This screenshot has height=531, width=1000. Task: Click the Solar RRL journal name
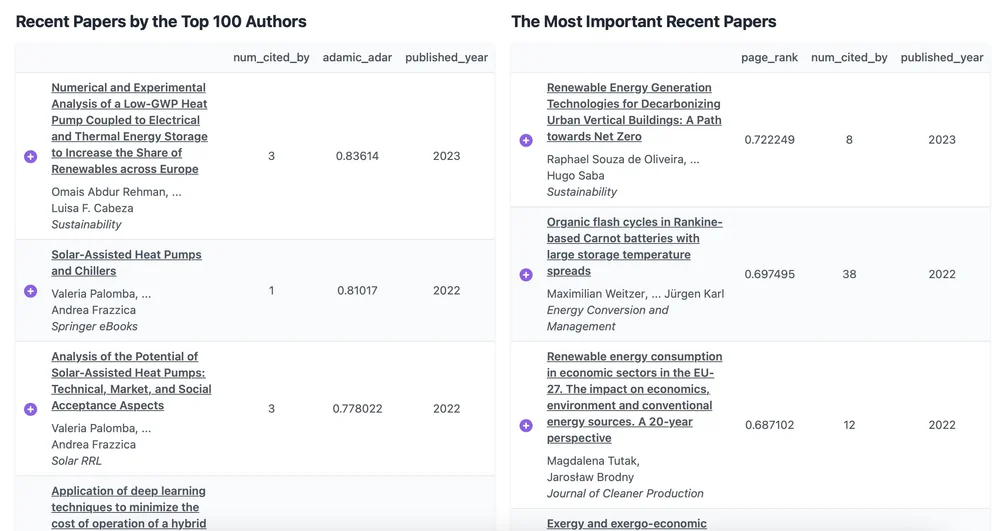point(76,461)
